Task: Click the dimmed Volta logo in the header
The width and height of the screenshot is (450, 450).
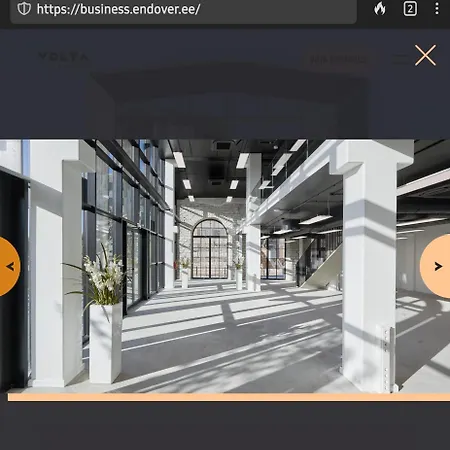Action: (64, 58)
